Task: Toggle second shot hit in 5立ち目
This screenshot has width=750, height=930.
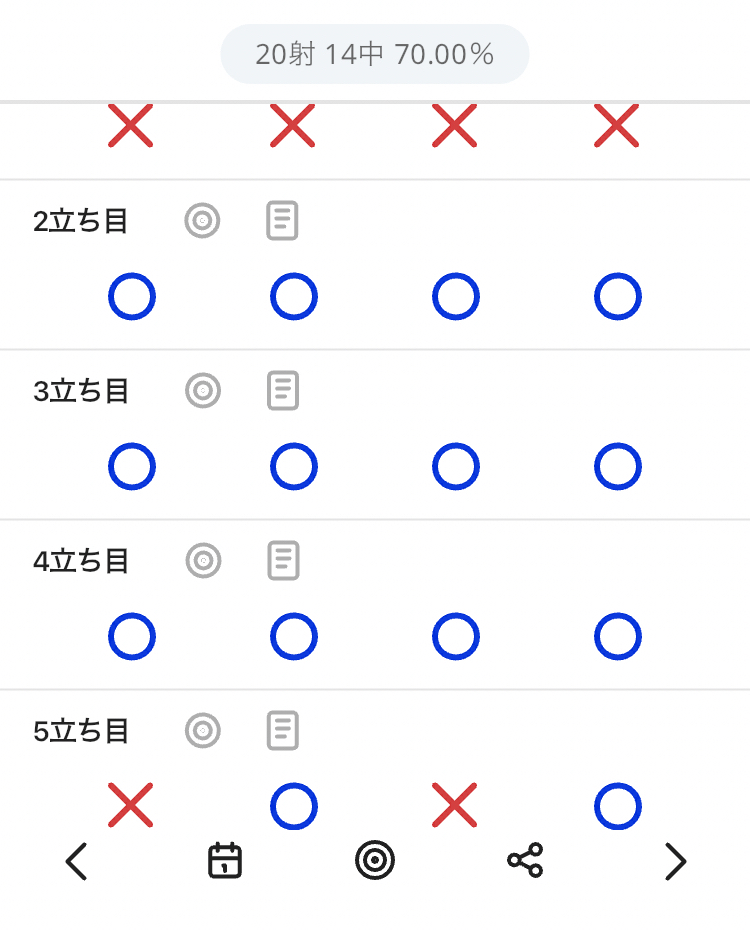Action: [x=294, y=806]
